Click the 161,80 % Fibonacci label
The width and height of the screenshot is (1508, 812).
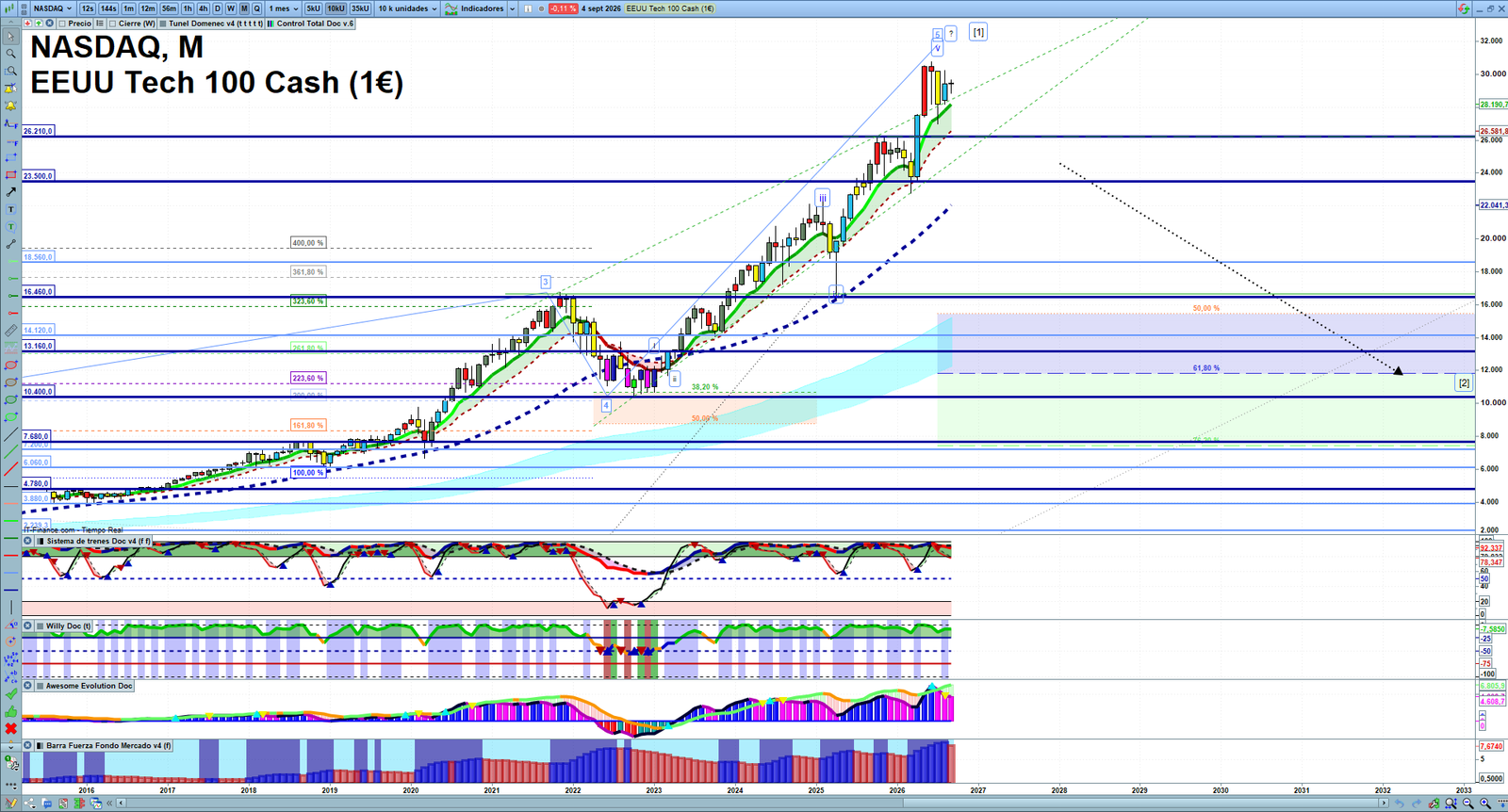[x=308, y=425]
